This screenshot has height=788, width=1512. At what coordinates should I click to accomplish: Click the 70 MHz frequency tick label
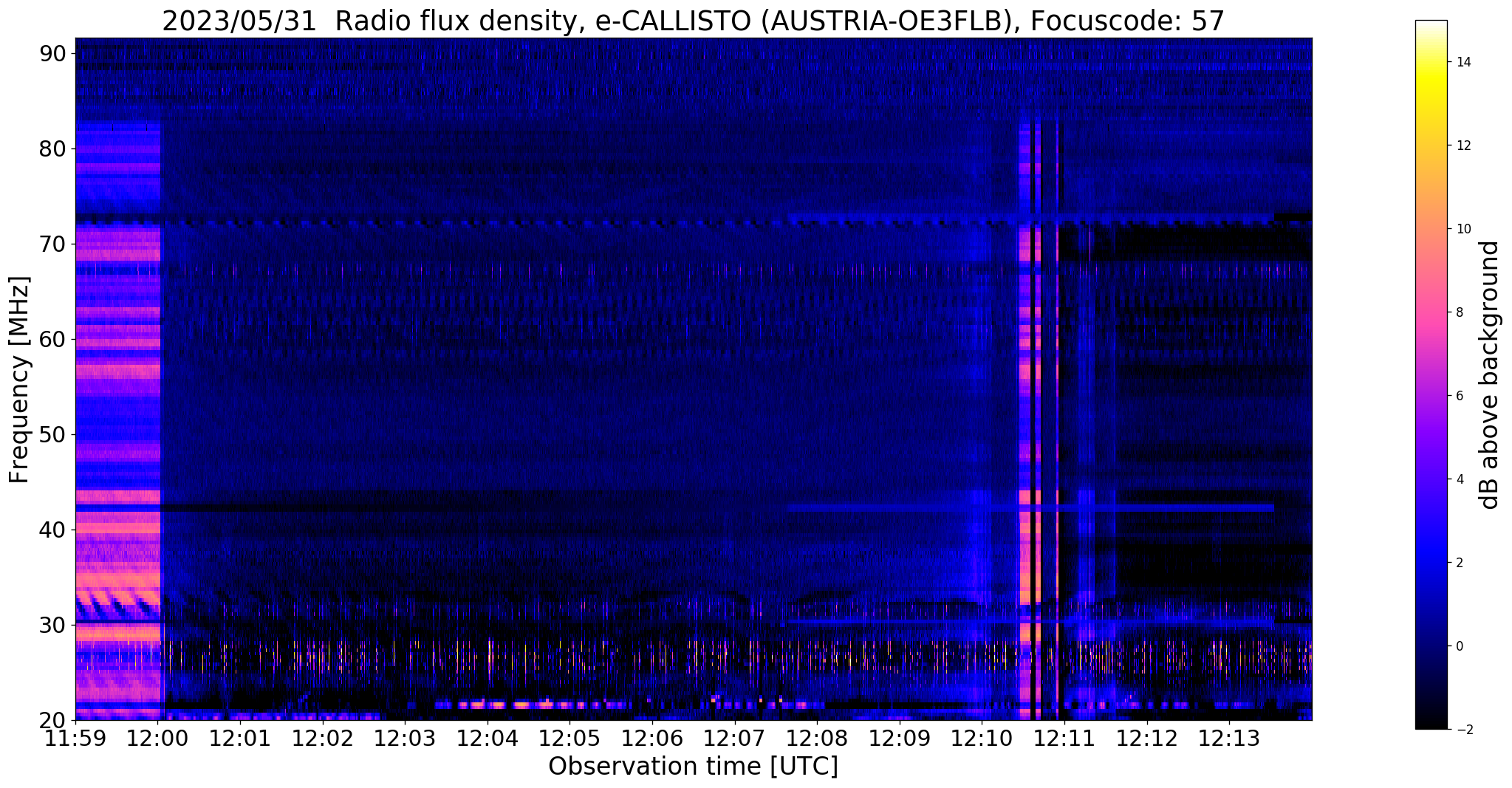(x=52, y=244)
